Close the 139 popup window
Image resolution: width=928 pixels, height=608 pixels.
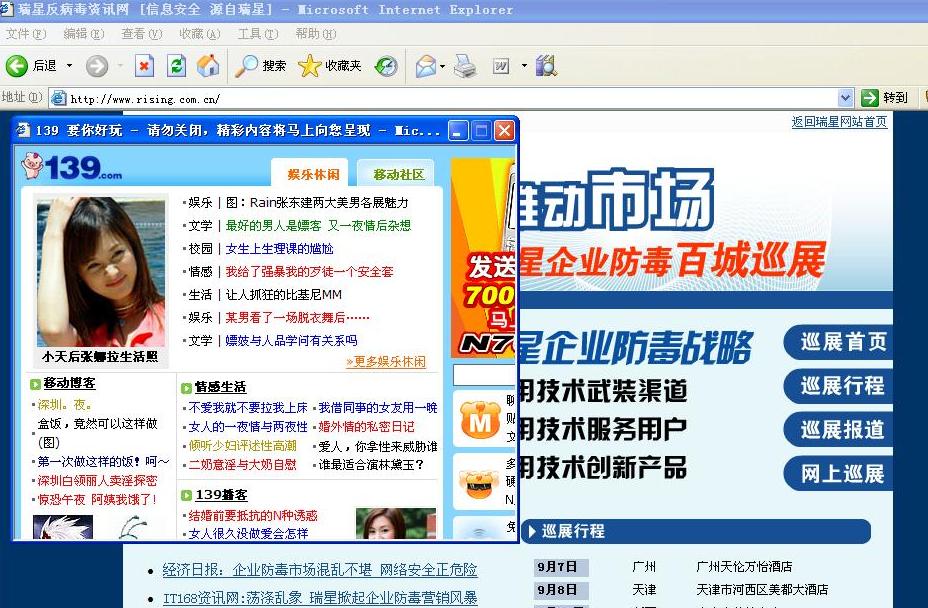504,130
